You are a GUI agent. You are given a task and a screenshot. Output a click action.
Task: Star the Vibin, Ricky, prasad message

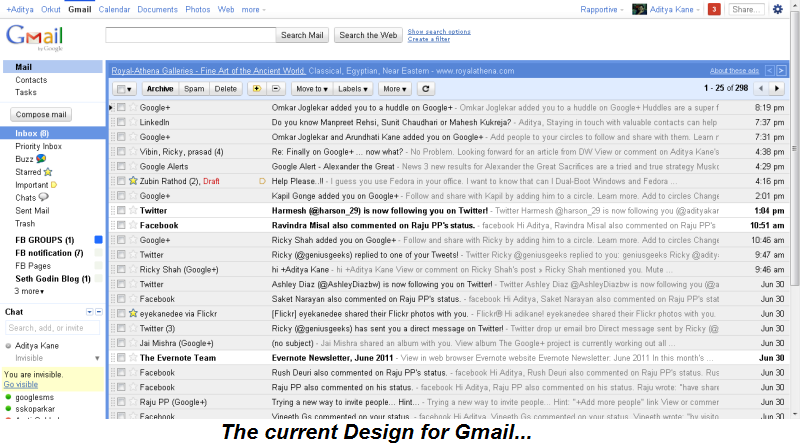(133, 152)
